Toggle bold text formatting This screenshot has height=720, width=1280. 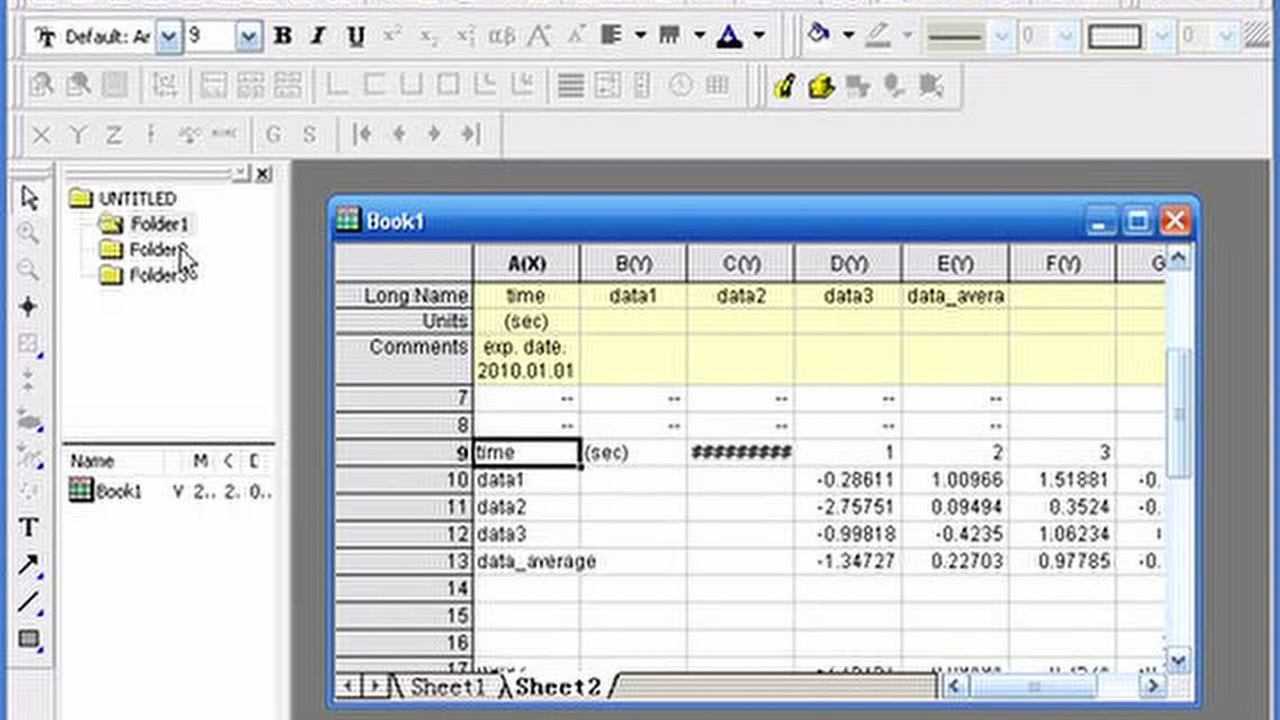point(283,37)
